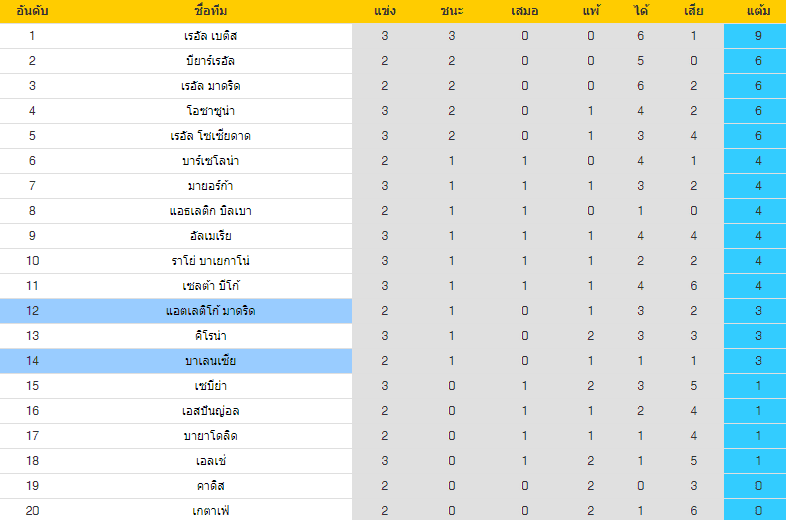Select team name มายอร์ก้า
The image size is (786, 520).
coord(211,186)
